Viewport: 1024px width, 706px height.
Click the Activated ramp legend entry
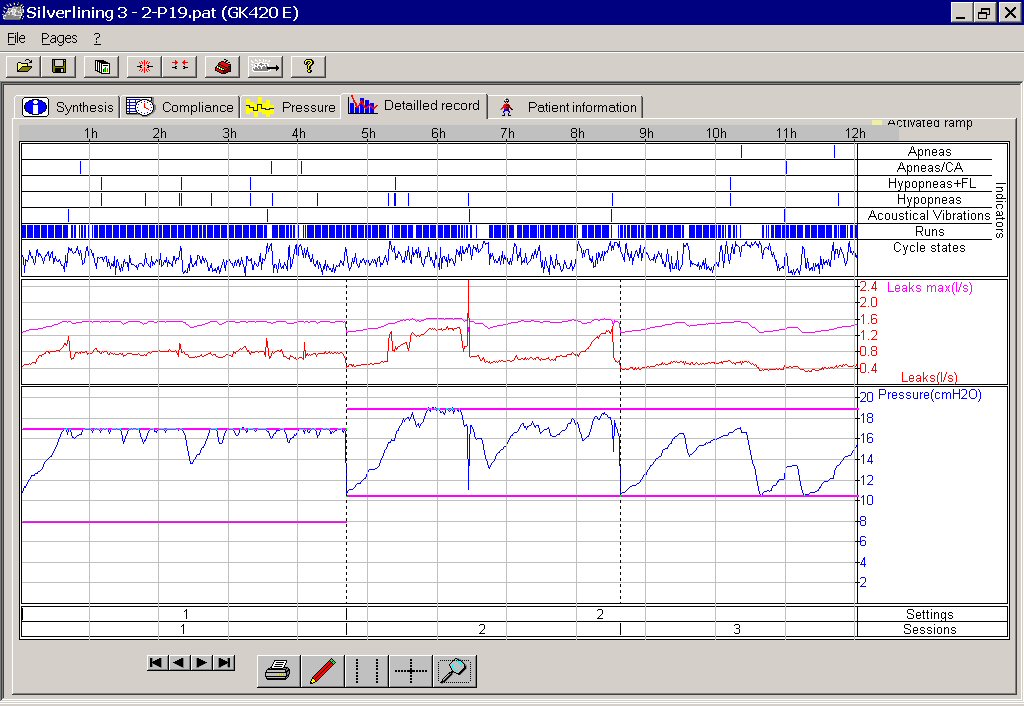click(x=923, y=123)
